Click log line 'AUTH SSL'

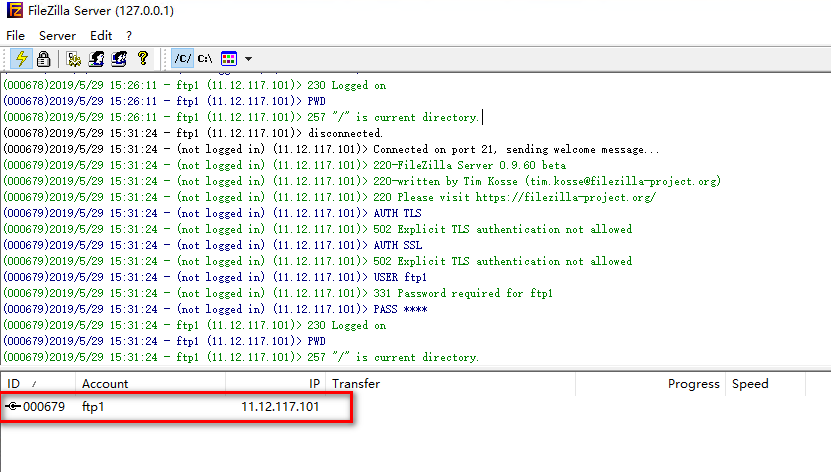[213, 245]
